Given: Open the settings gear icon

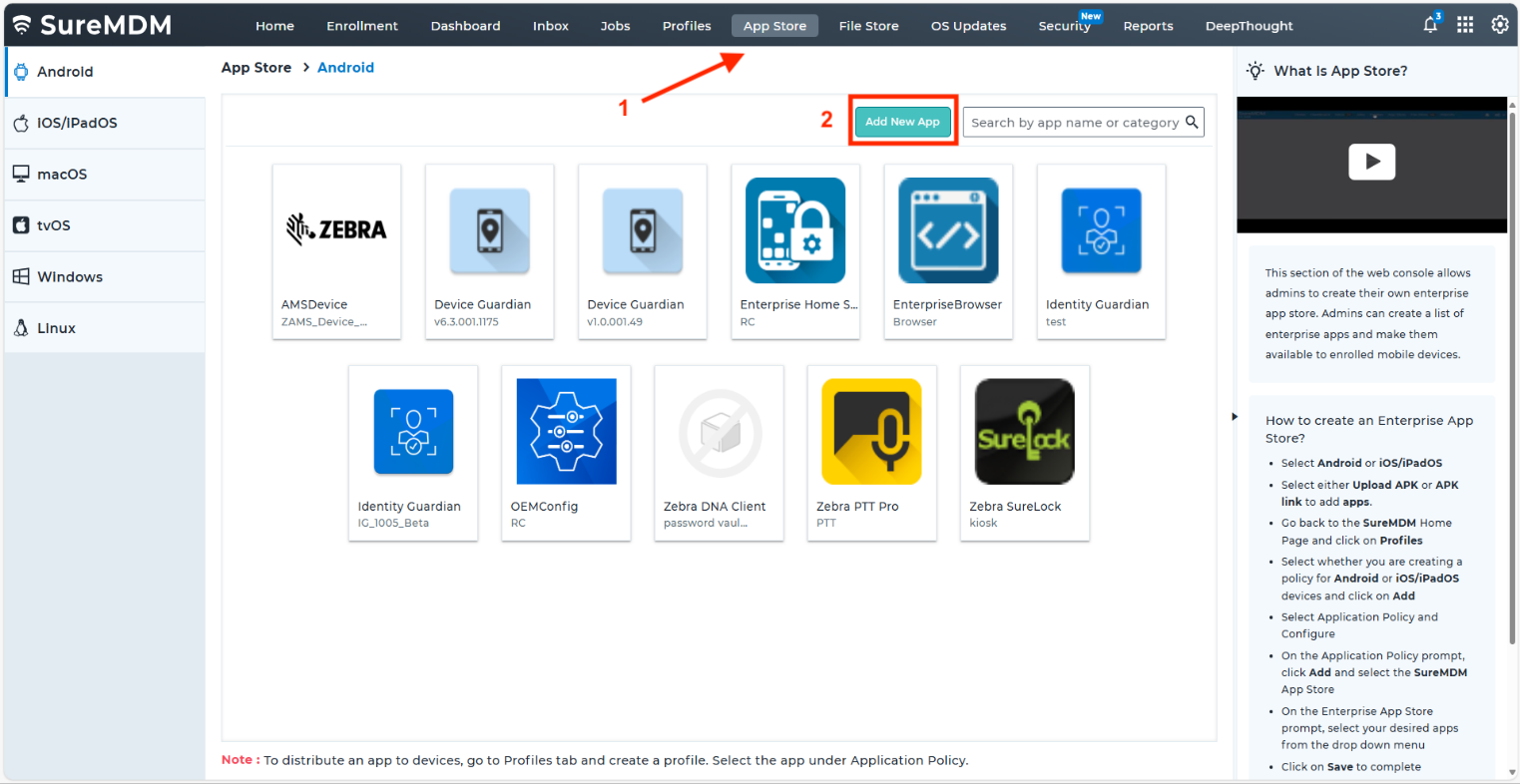Looking at the screenshot, I should coord(1499,26).
